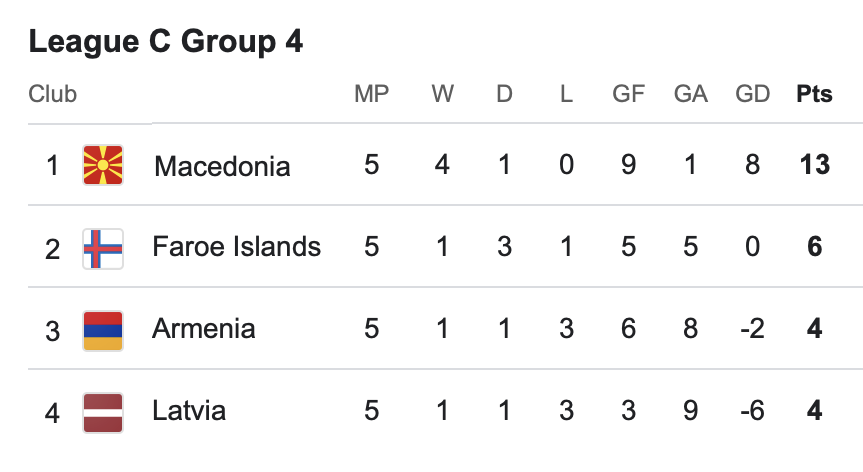Click the GA column header

click(690, 95)
